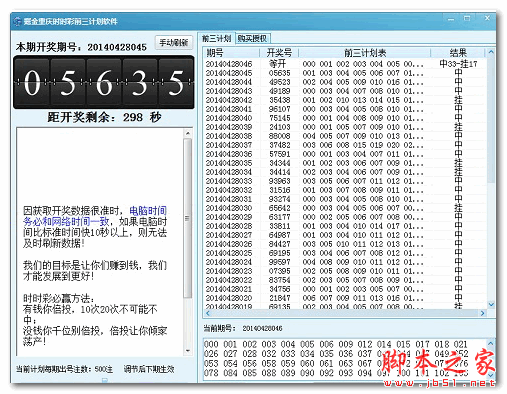Image resolution: width=507 pixels, height=394 pixels.
Task: Select row 20140428037 with 37482
Action: pos(345,145)
